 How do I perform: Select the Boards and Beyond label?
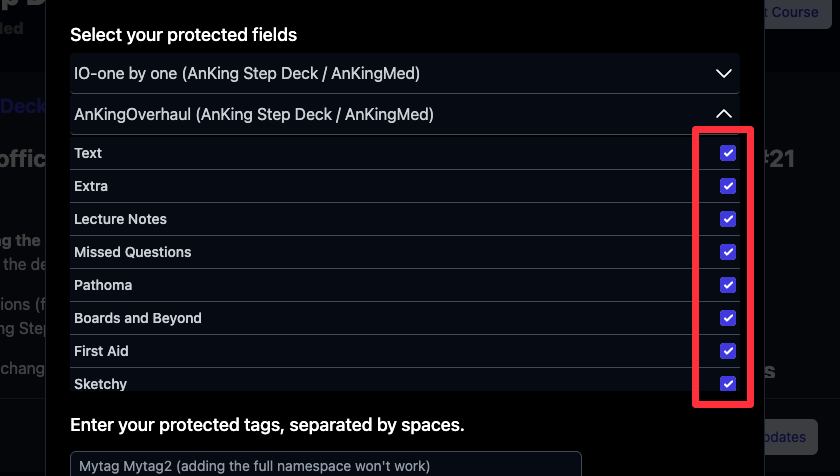138,318
